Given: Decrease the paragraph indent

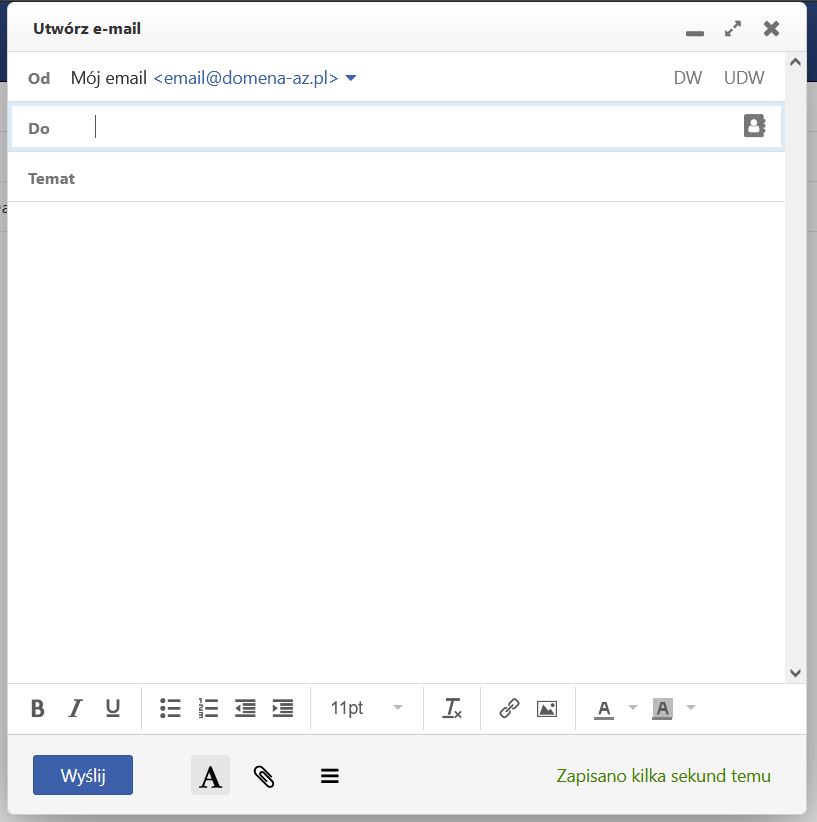Looking at the screenshot, I should tap(245, 708).
